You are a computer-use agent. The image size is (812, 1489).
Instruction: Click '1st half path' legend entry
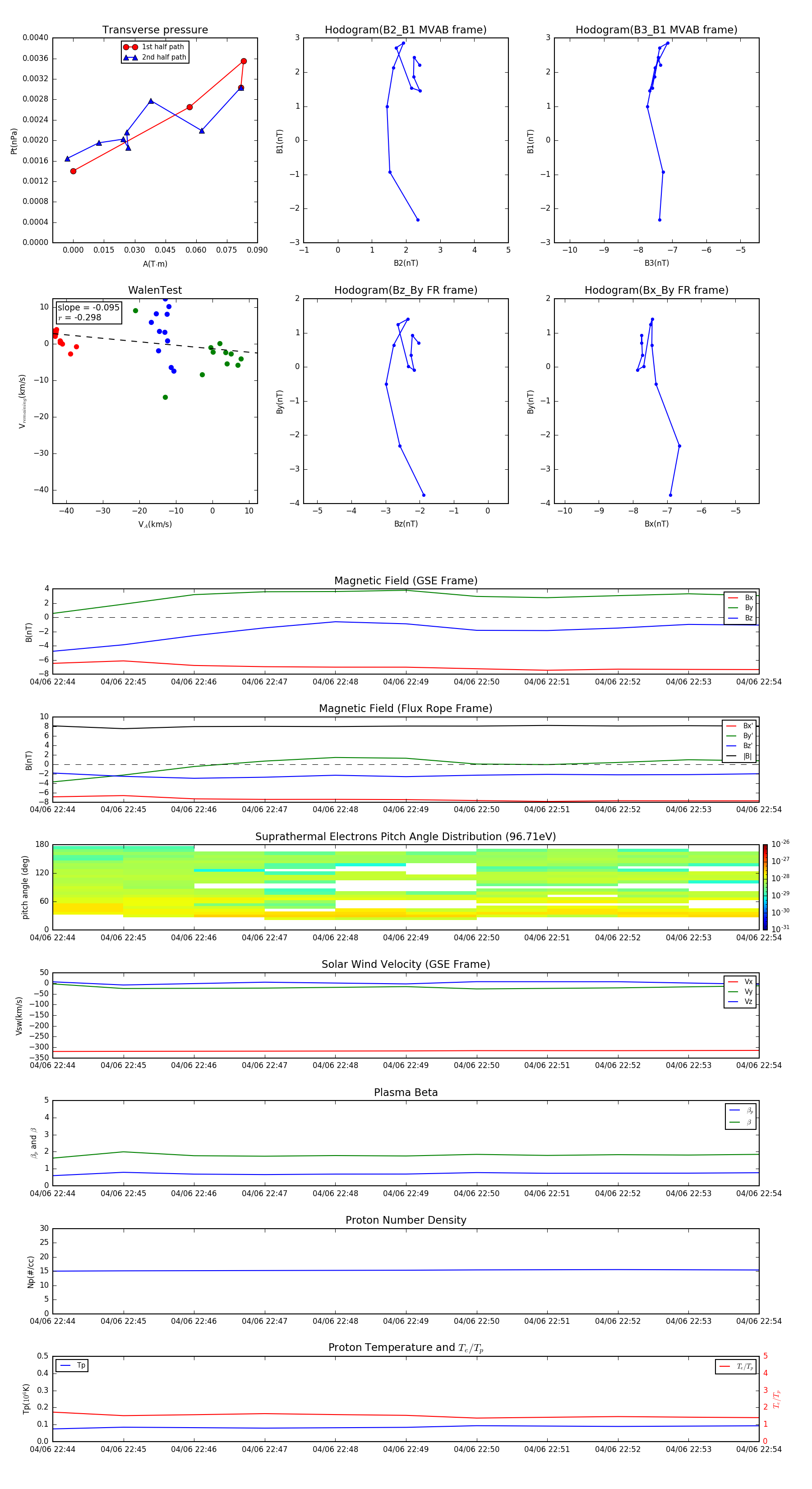click(154, 47)
